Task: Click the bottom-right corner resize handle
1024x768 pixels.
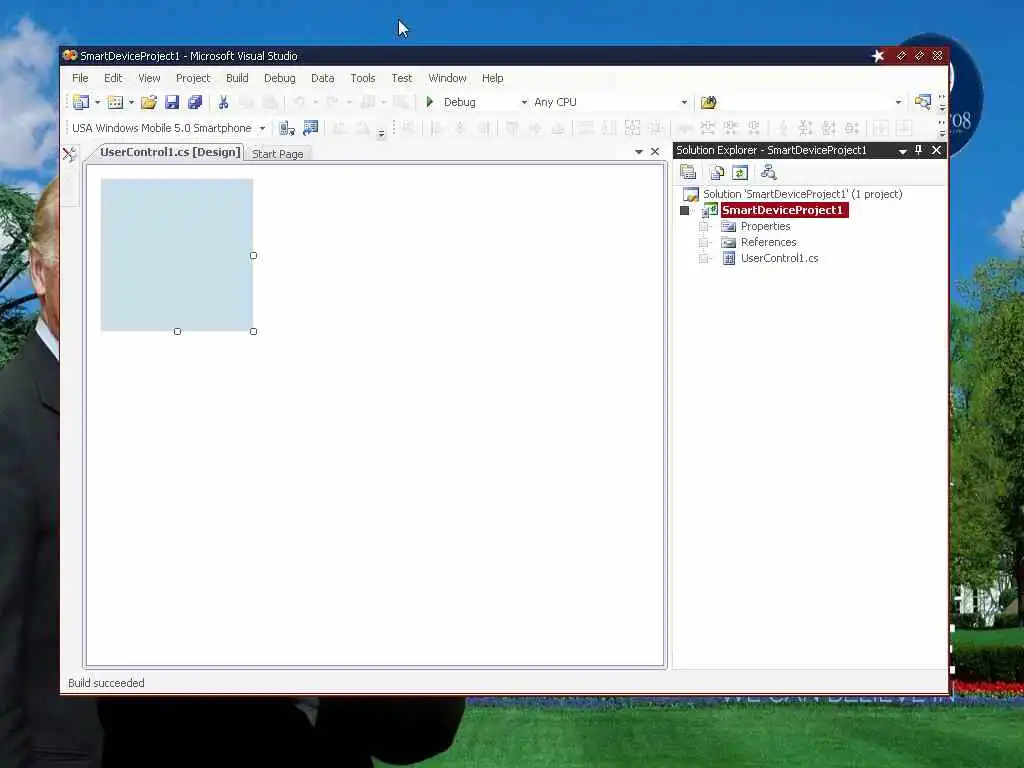Action: pyautogui.click(x=253, y=332)
